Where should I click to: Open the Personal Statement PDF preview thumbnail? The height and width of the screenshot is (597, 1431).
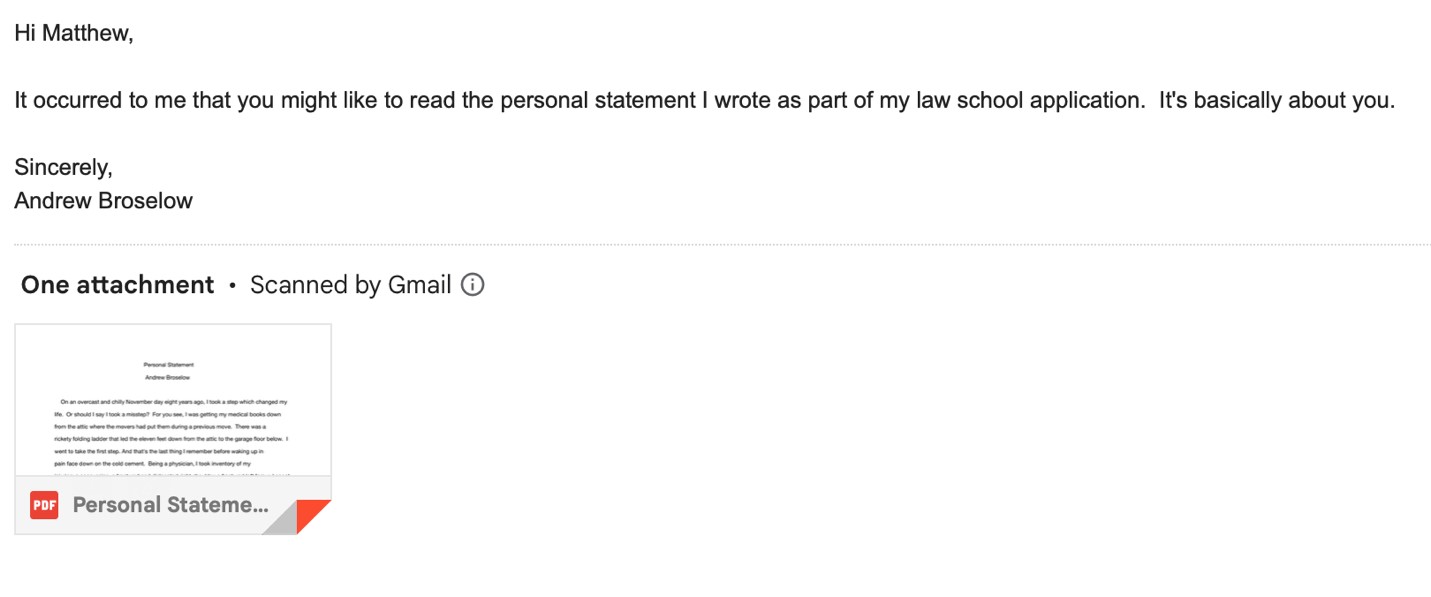click(172, 400)
